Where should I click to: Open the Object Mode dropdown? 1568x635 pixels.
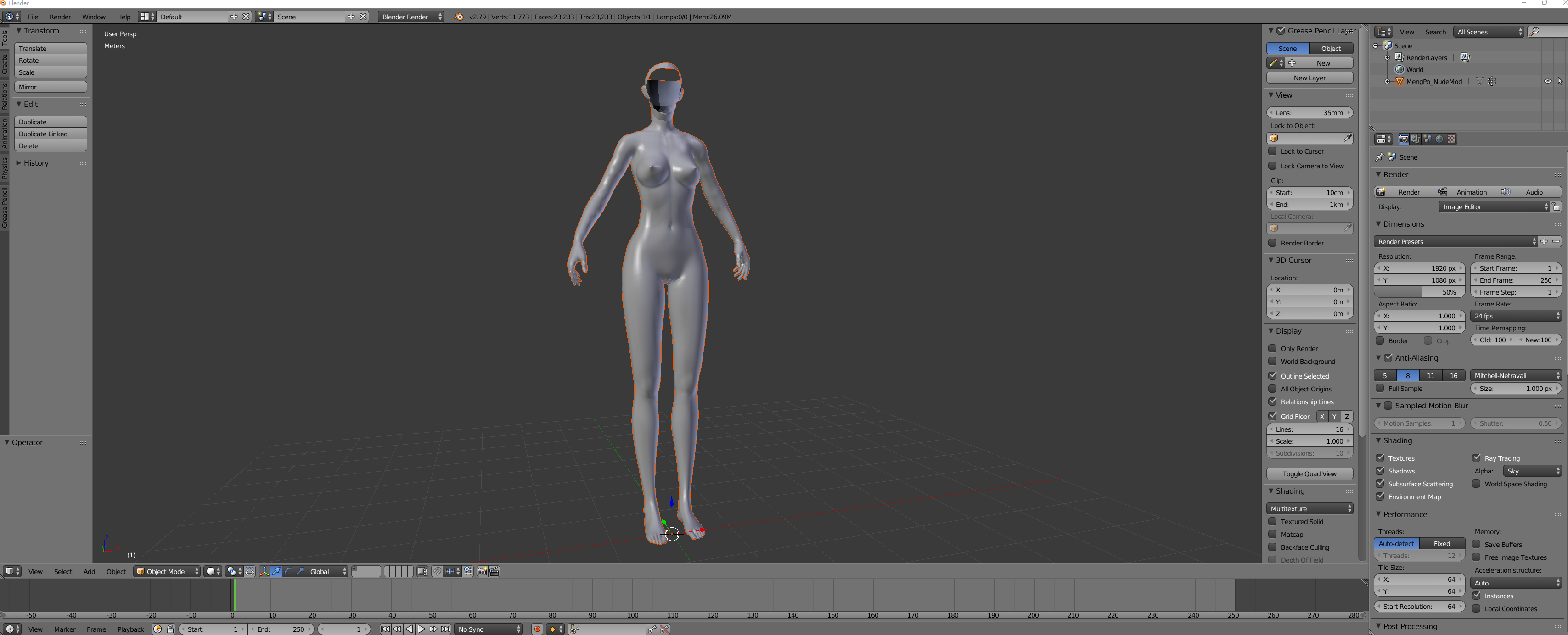point(167,571)
